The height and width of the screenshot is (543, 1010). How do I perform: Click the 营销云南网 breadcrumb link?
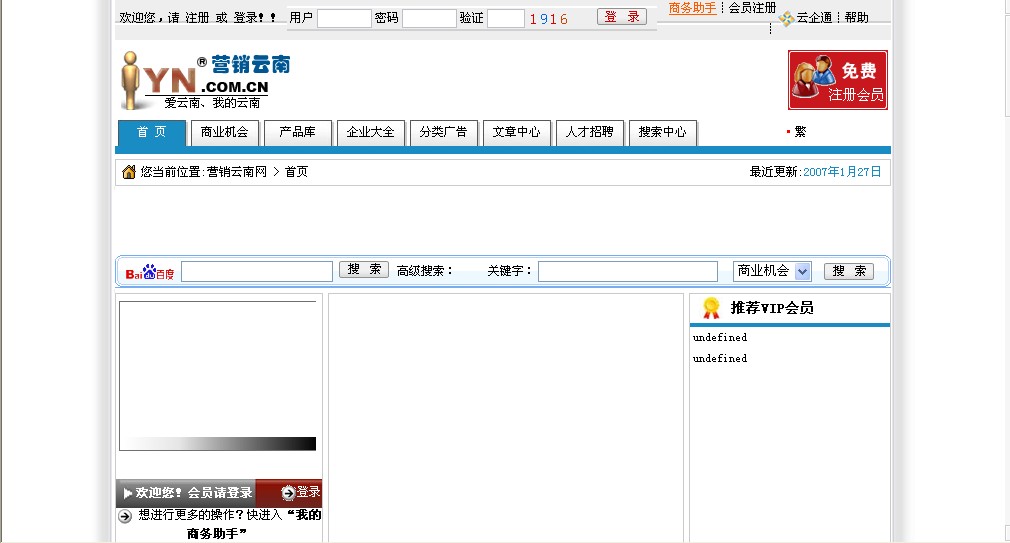point(236,172)
